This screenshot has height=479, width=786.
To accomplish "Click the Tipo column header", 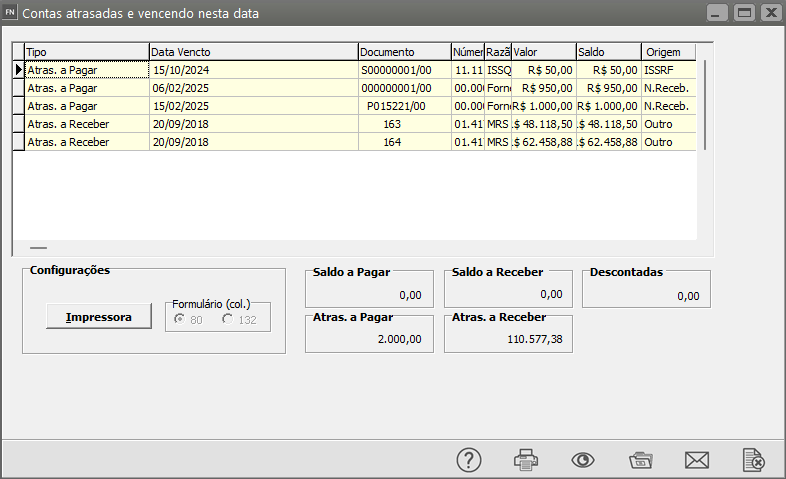I will pos(86,52).
